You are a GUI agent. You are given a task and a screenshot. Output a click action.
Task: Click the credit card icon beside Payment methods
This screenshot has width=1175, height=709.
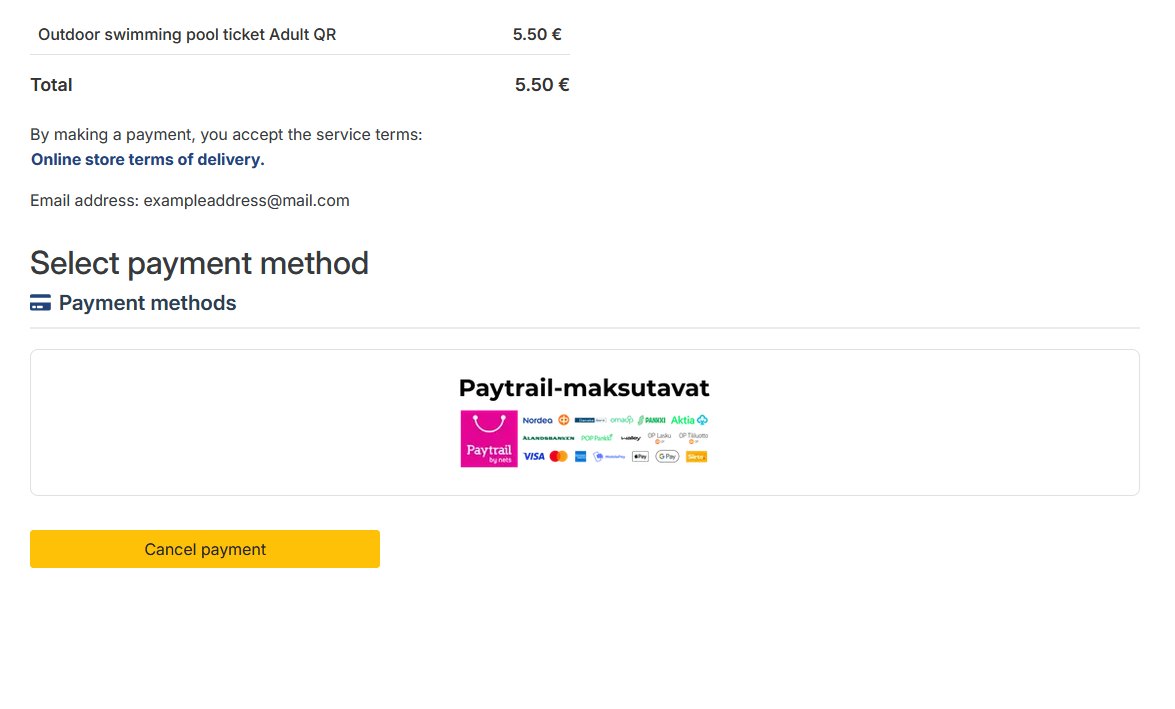point(40,303)
